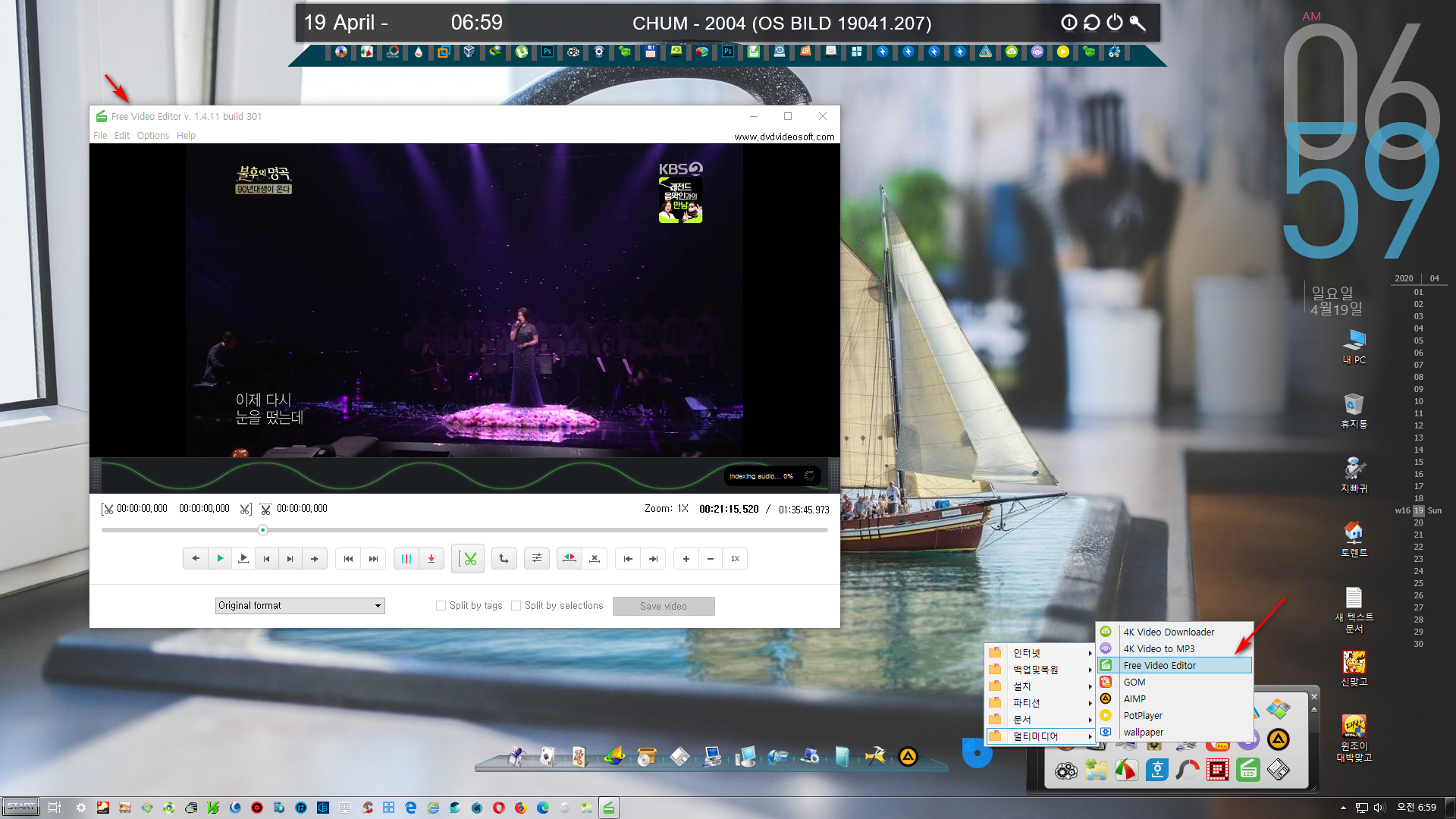Click the volume speaker icon in system tray
1456x819 pixels.
click(1379, 808)
